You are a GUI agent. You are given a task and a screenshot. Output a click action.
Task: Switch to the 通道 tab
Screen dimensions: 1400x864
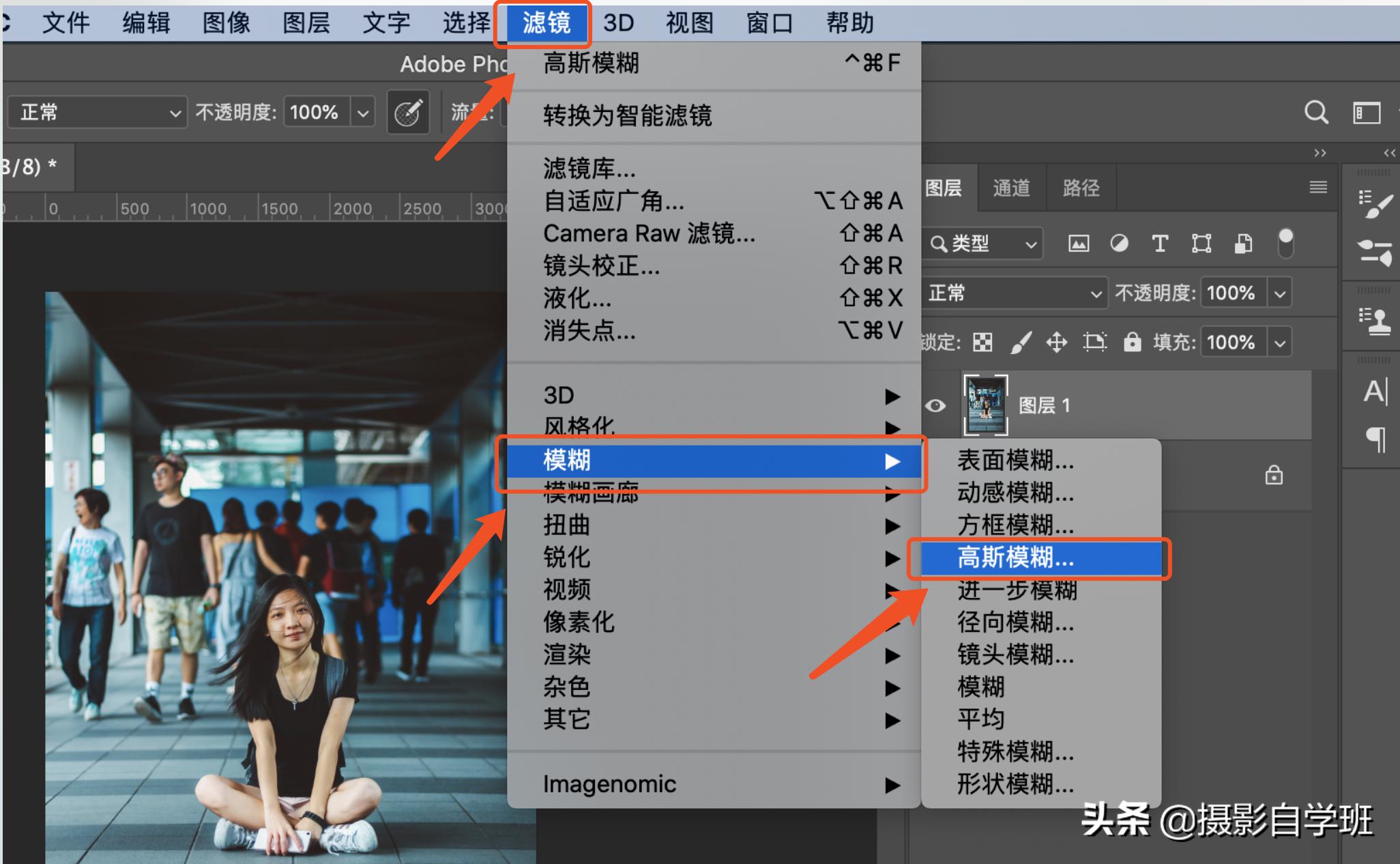coord(1012,188)
